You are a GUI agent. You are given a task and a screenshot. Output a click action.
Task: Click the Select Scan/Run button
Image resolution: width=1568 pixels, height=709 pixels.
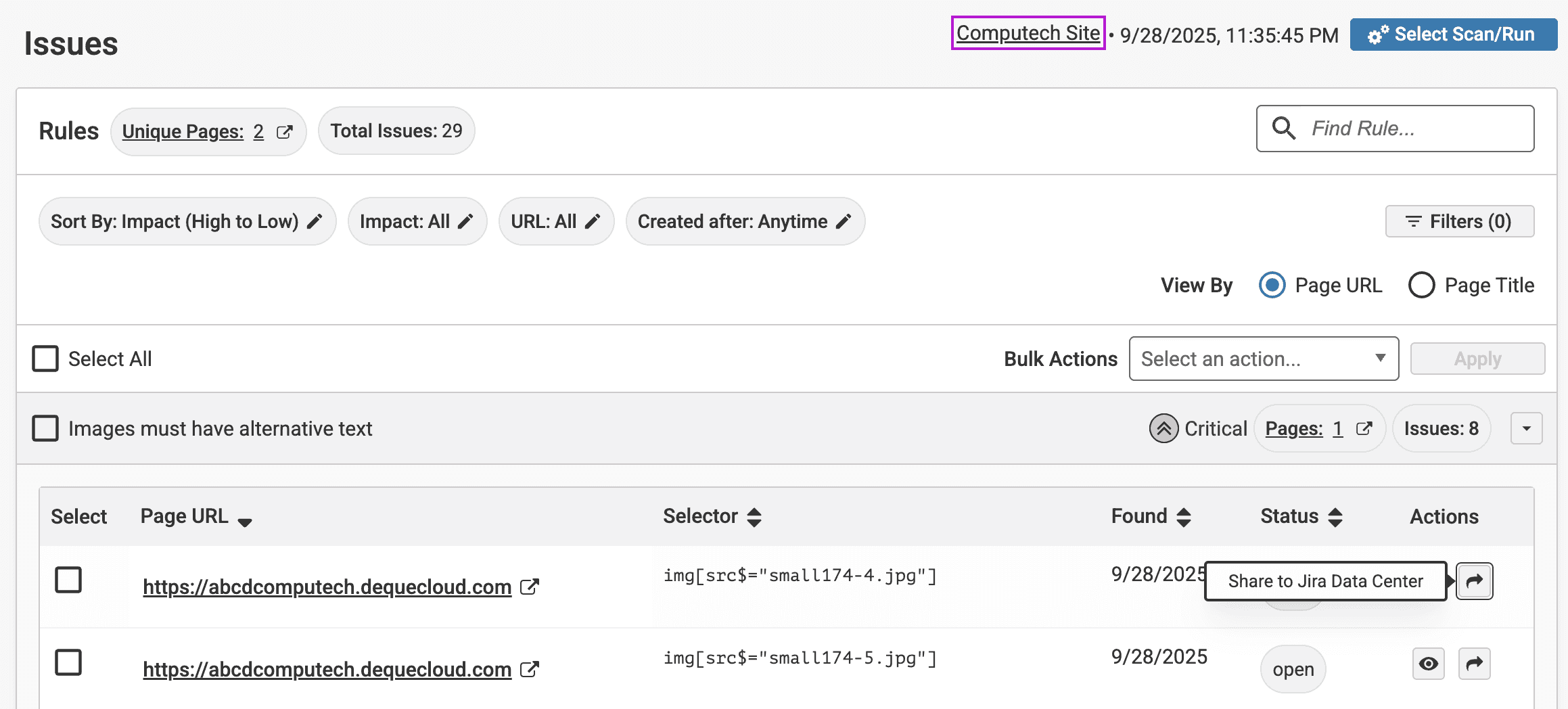tap(1452, 35)
